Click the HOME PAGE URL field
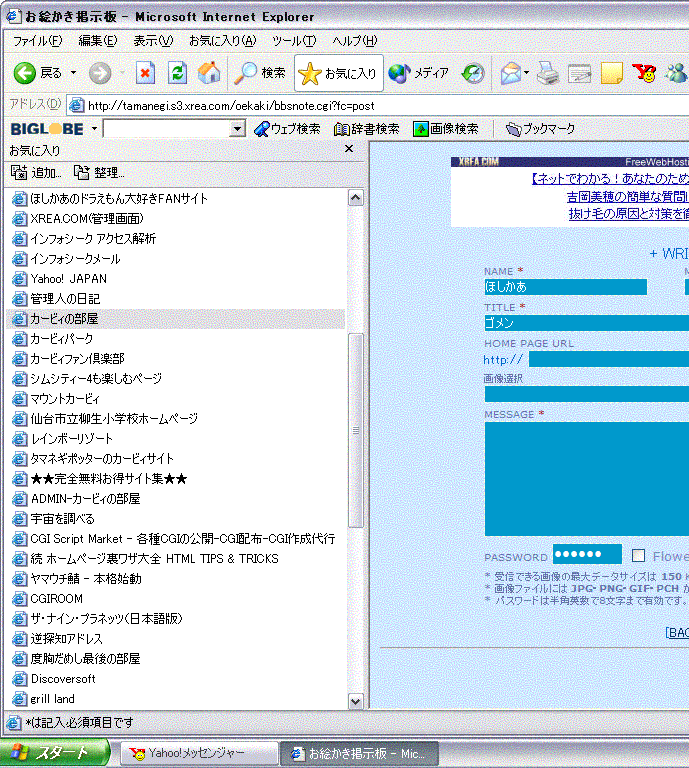The height and width of the screenshot is (768, 689). tap(609, 359)
